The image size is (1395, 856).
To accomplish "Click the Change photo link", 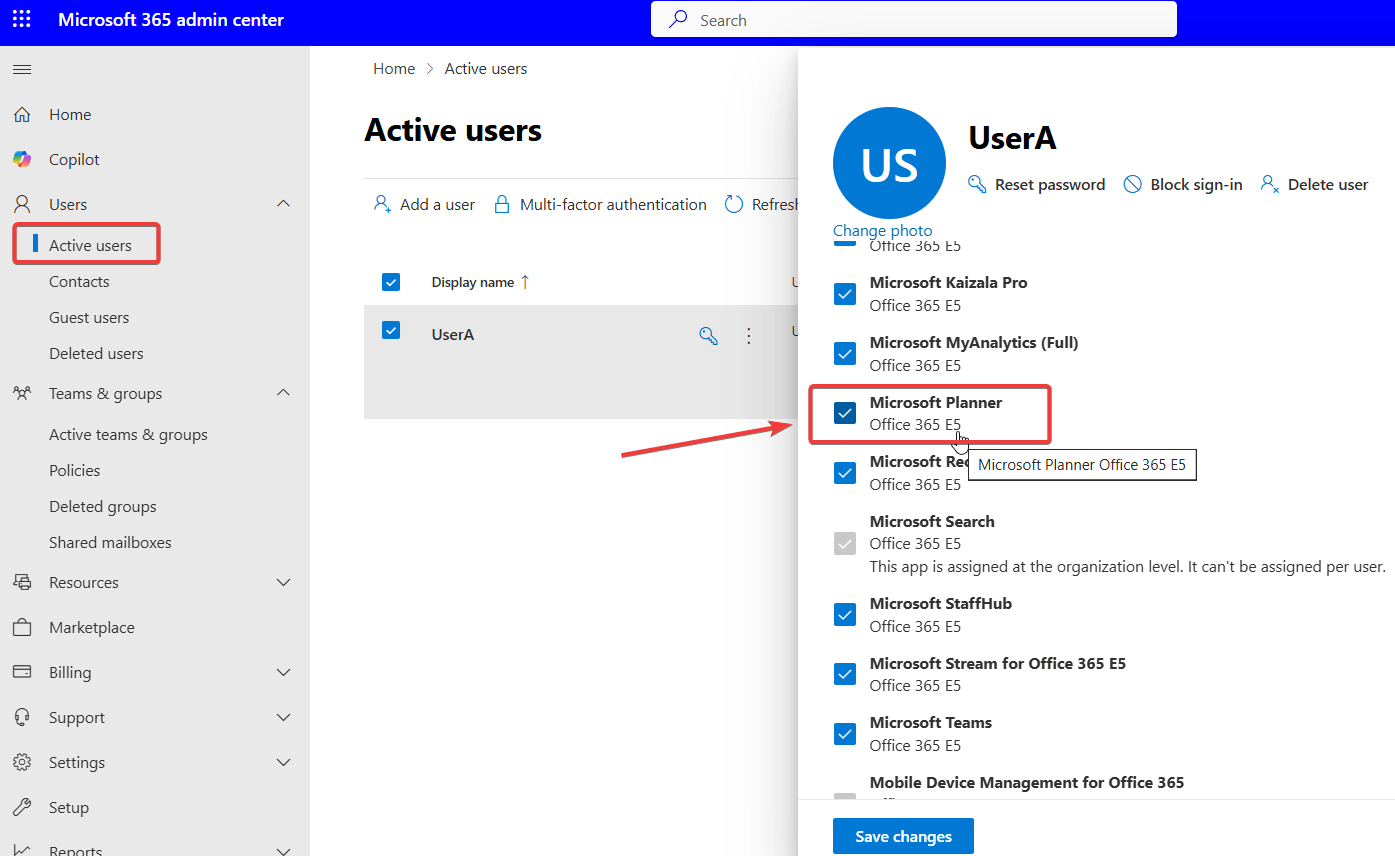I will 883,231.
